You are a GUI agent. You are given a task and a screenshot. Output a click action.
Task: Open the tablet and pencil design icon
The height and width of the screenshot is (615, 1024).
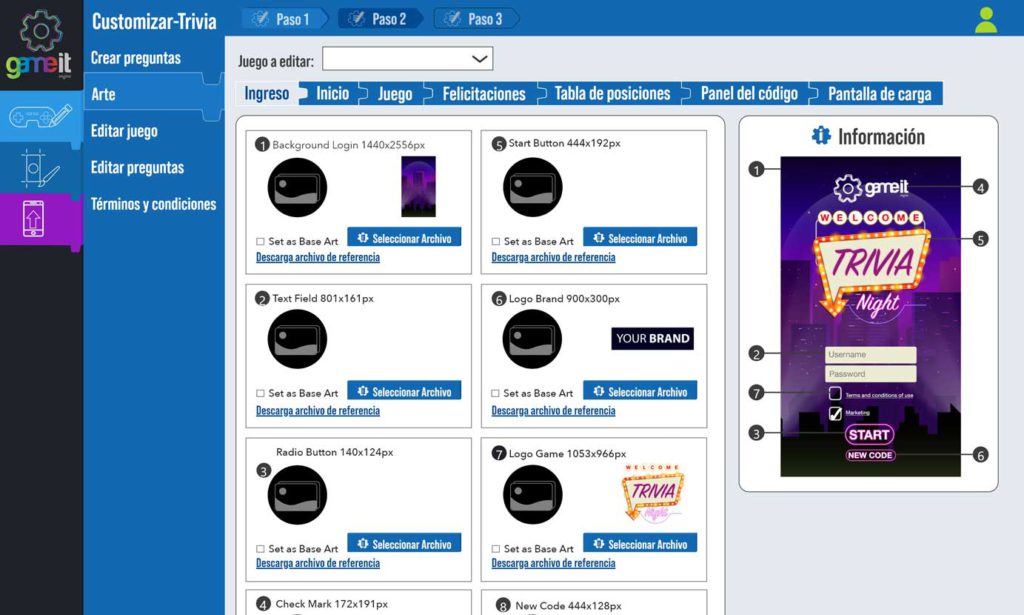[x=40, y=167]
